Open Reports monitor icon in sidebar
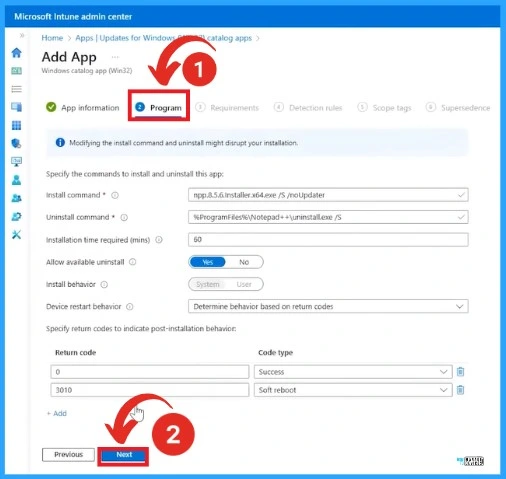Viewport: 506px width, 479px height. 16,162
